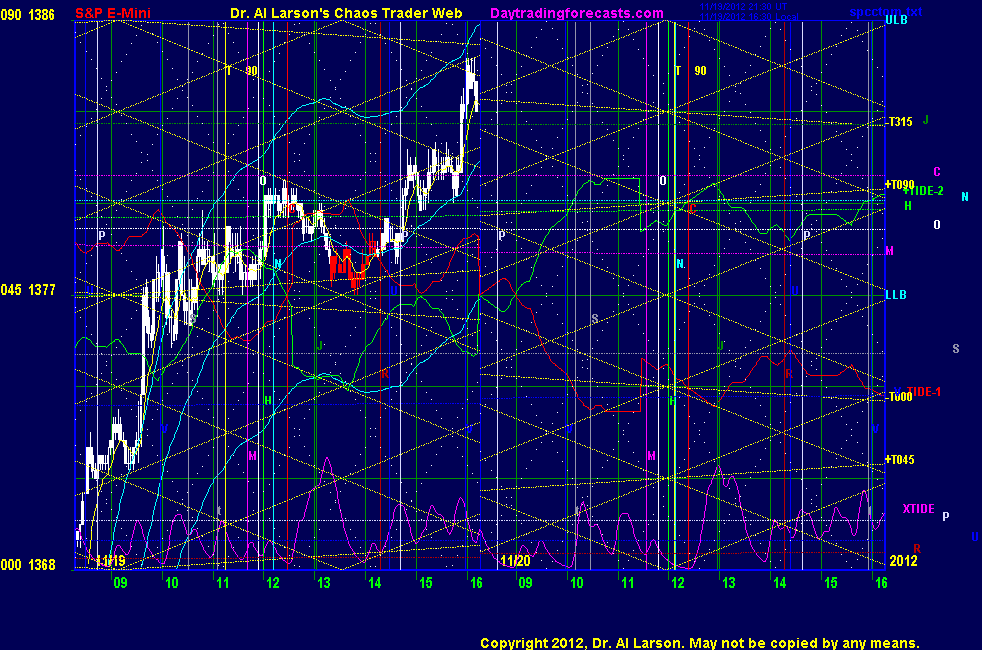Click the "11/20" session date label
The width and height of the screenshot is (982, 650).
click(515, 561)
